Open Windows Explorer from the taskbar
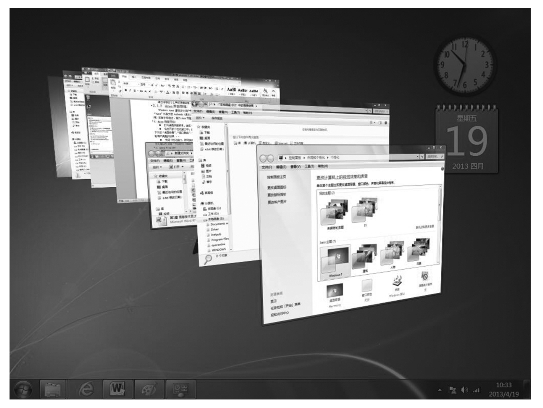543x408 pixels. [52, 389]
